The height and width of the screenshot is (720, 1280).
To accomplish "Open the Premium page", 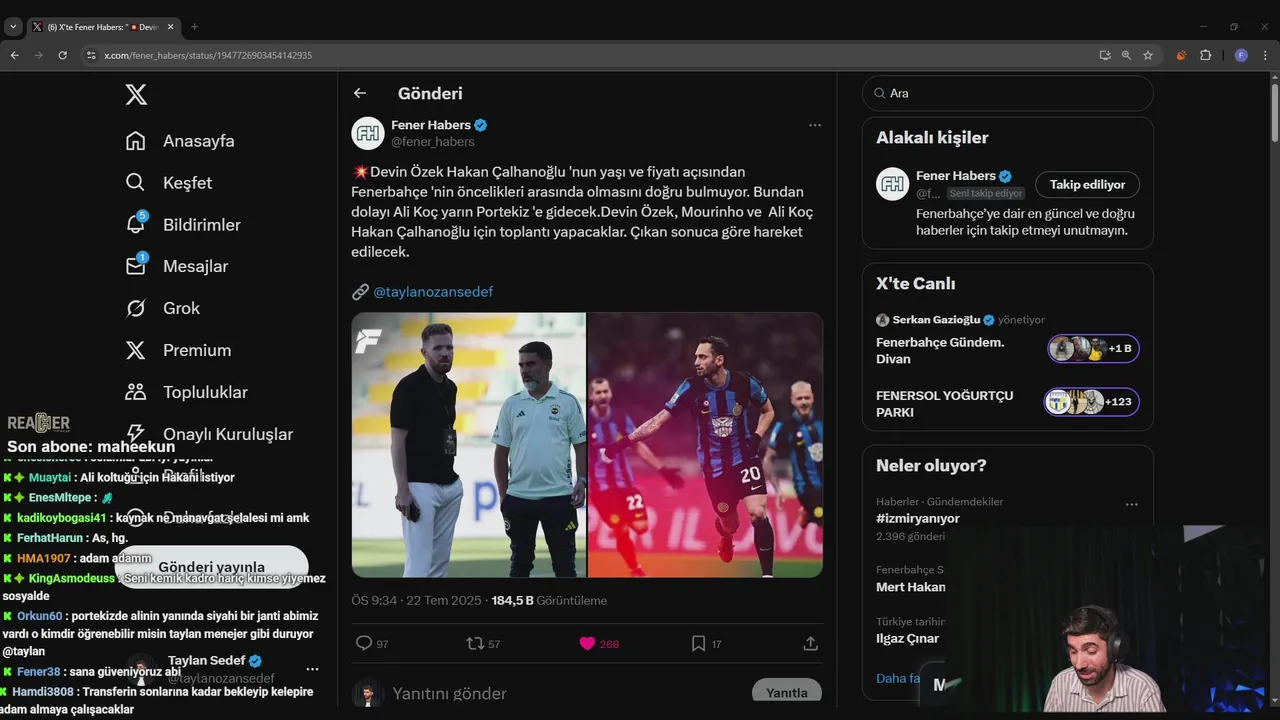I will [179, 350].
